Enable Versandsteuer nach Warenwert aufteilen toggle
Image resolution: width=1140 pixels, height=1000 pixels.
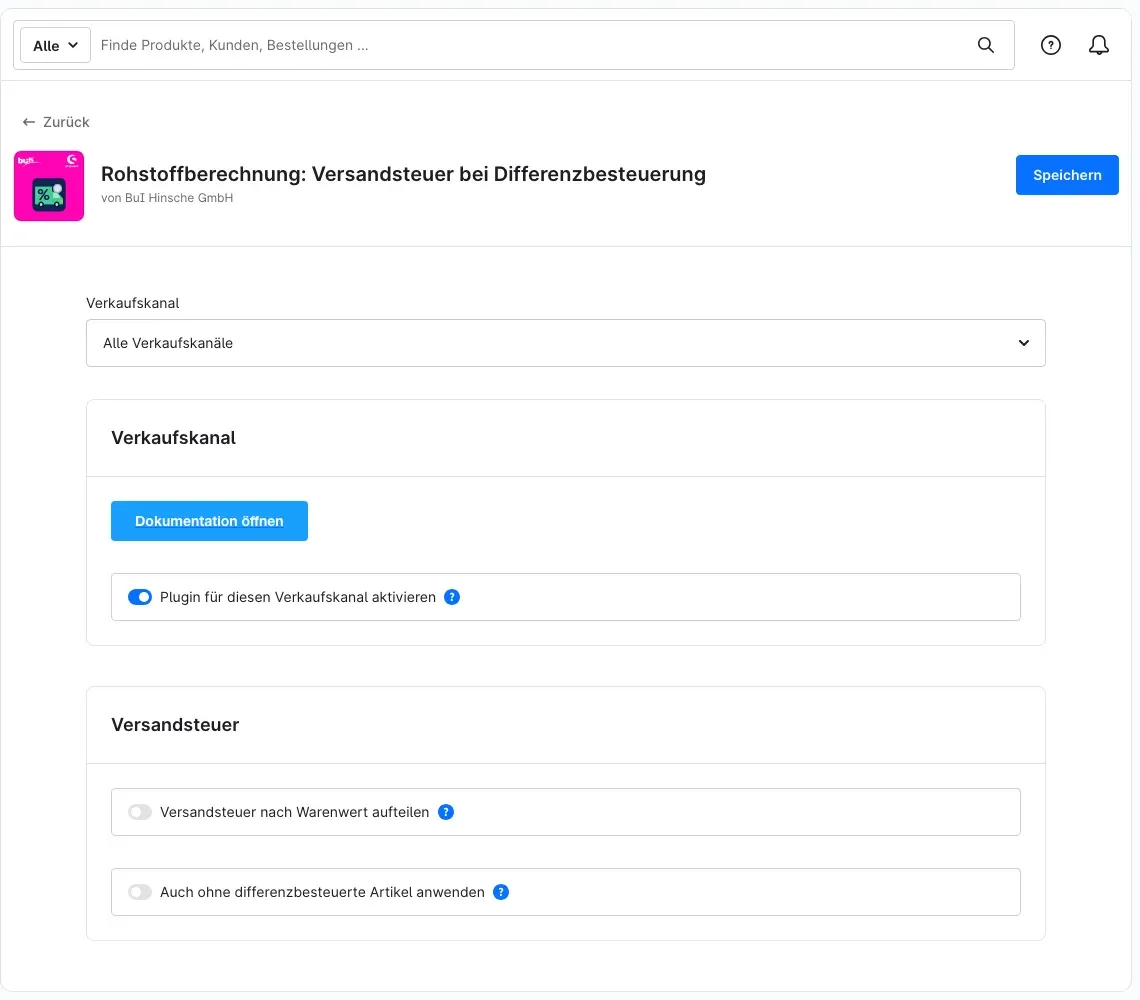tap(140, 812)
